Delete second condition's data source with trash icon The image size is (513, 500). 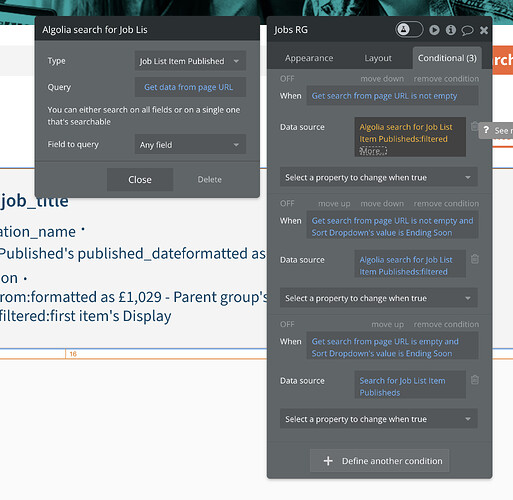tap(475, 259)
